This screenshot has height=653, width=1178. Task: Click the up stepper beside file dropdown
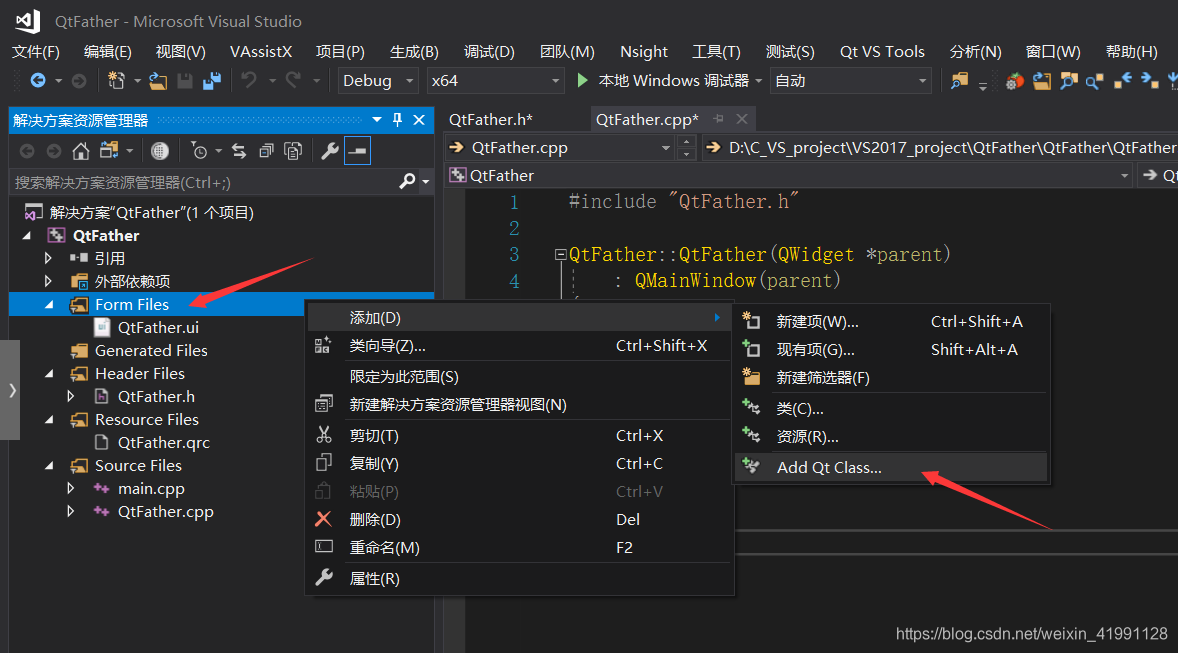(686, 142)
